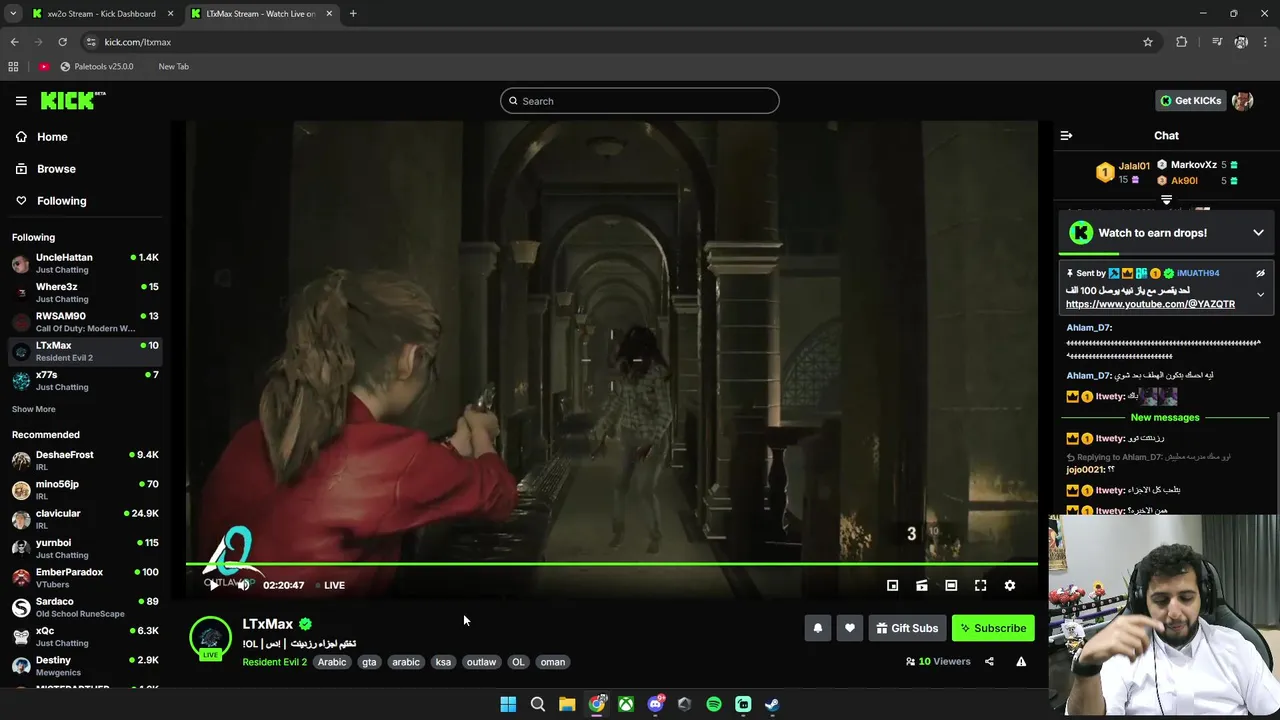Switch to xw2o Stream Kick Dashboard tab

[x=101, y=14]
